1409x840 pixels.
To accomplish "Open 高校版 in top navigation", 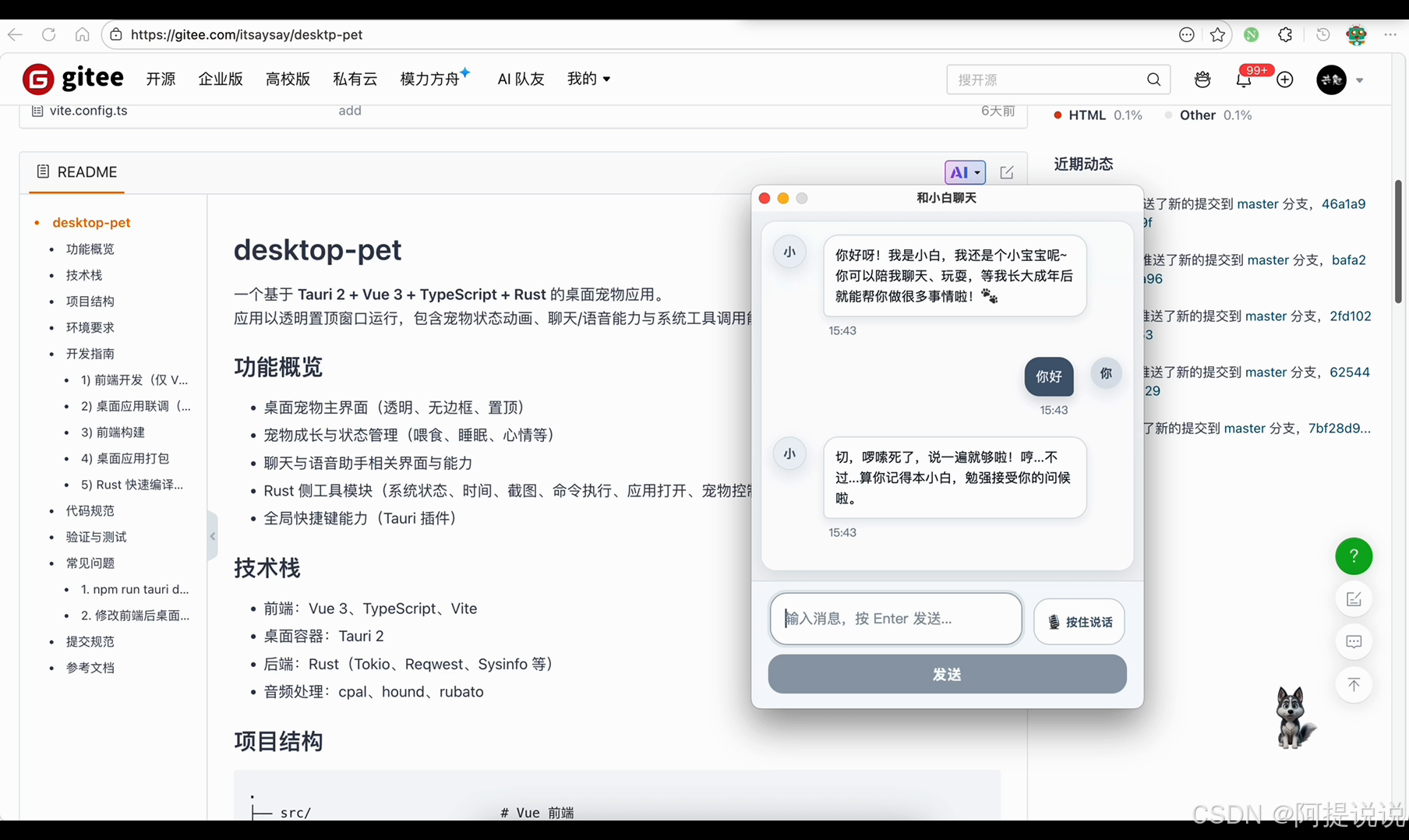I will 288,79.
